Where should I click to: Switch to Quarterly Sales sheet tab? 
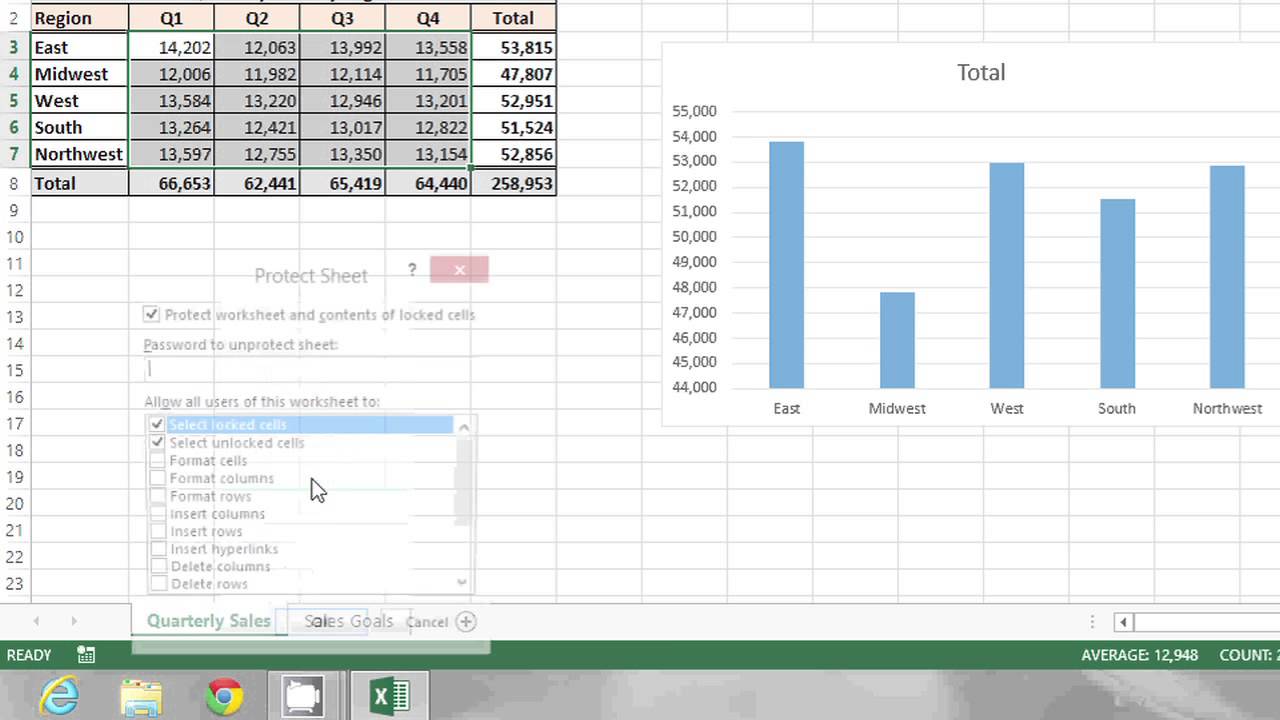pos(208,621)
